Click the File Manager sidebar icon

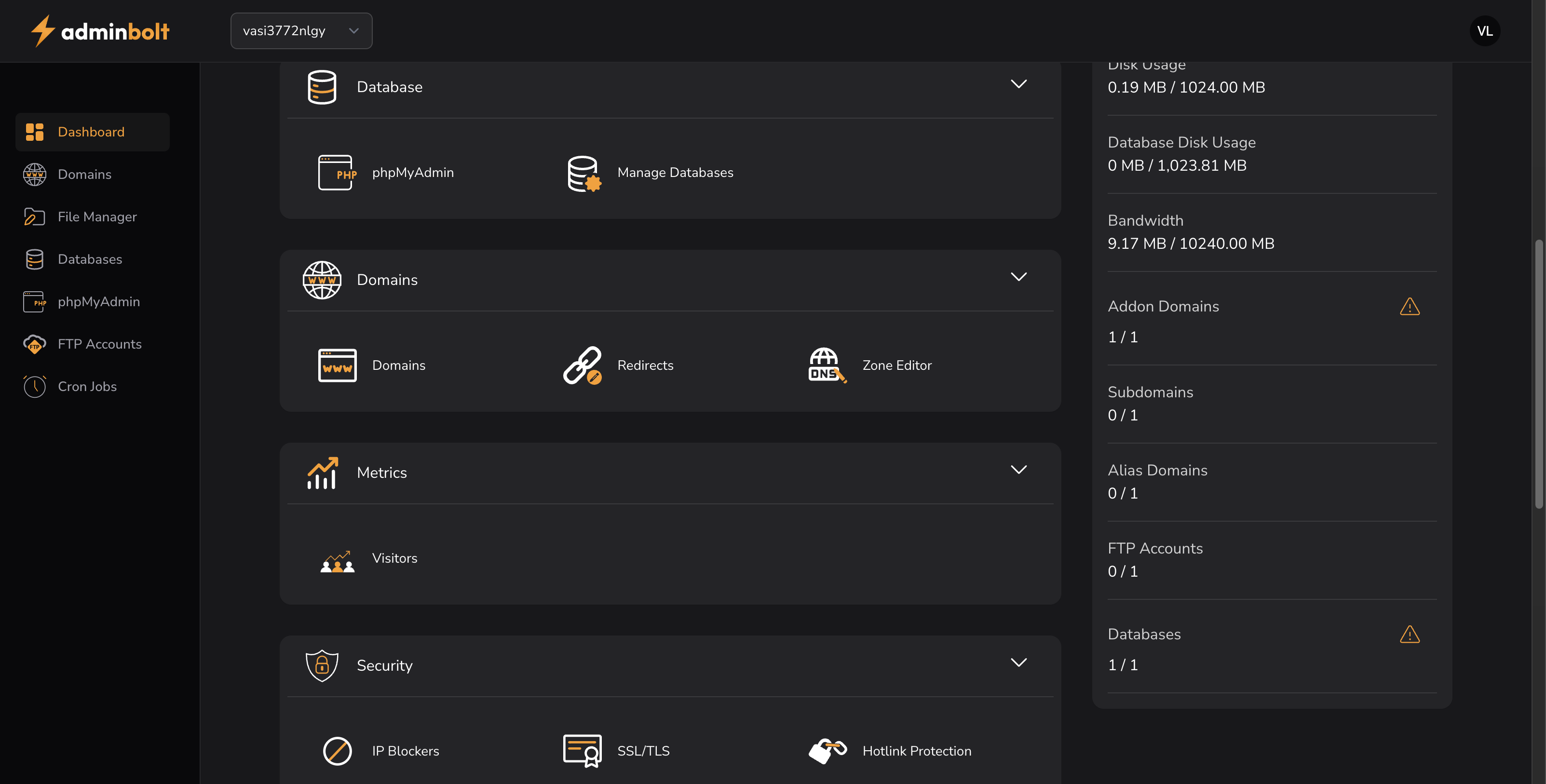pos(34,216)
